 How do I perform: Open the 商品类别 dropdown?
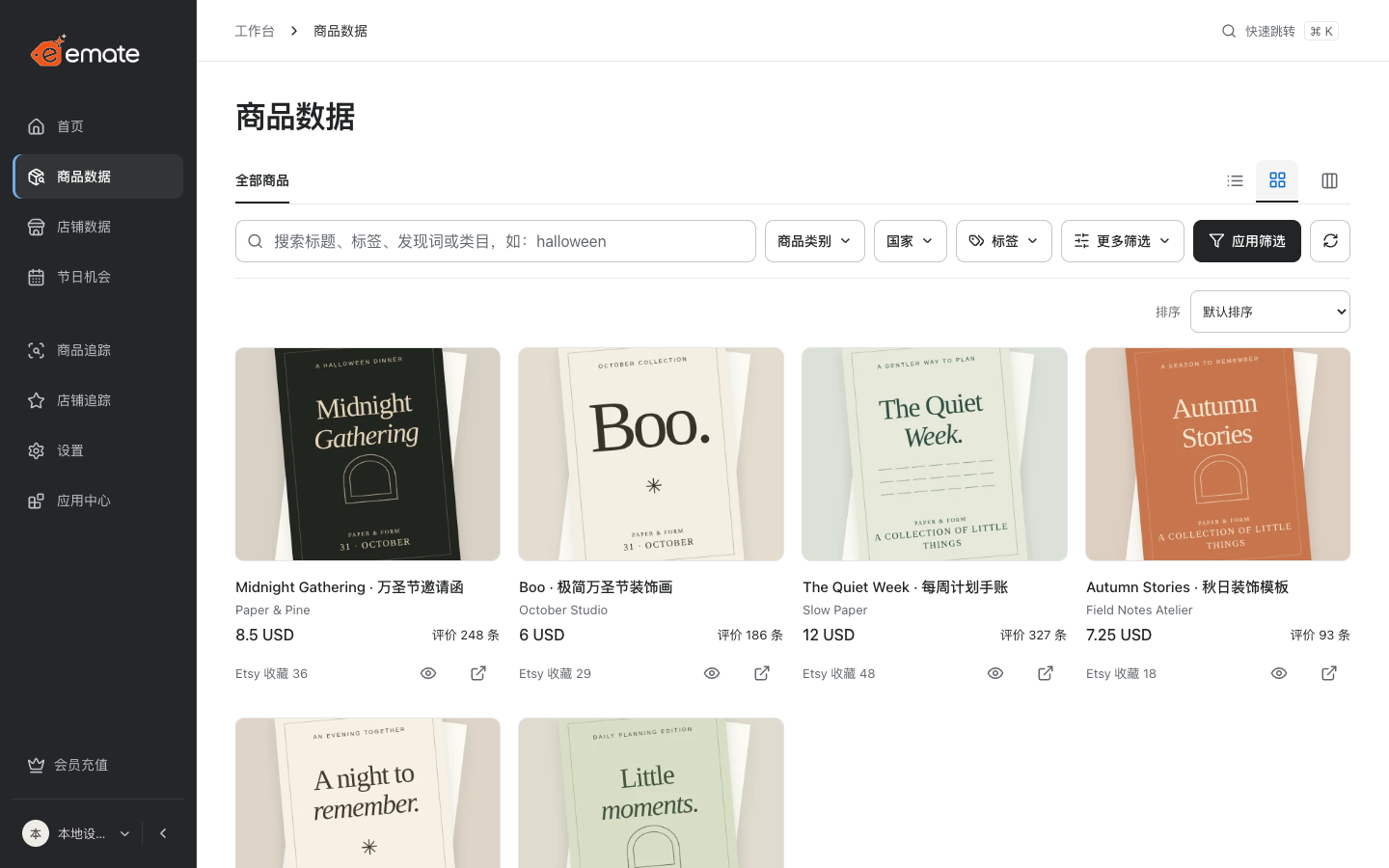(x=815, y=241)
